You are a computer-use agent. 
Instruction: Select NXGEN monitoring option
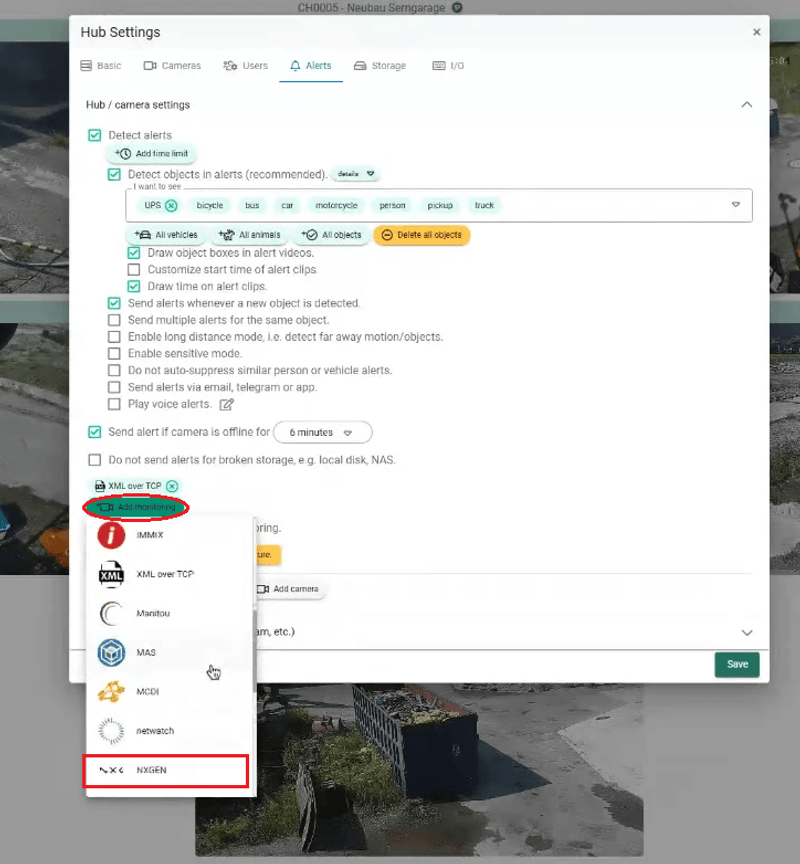point(166,770)
